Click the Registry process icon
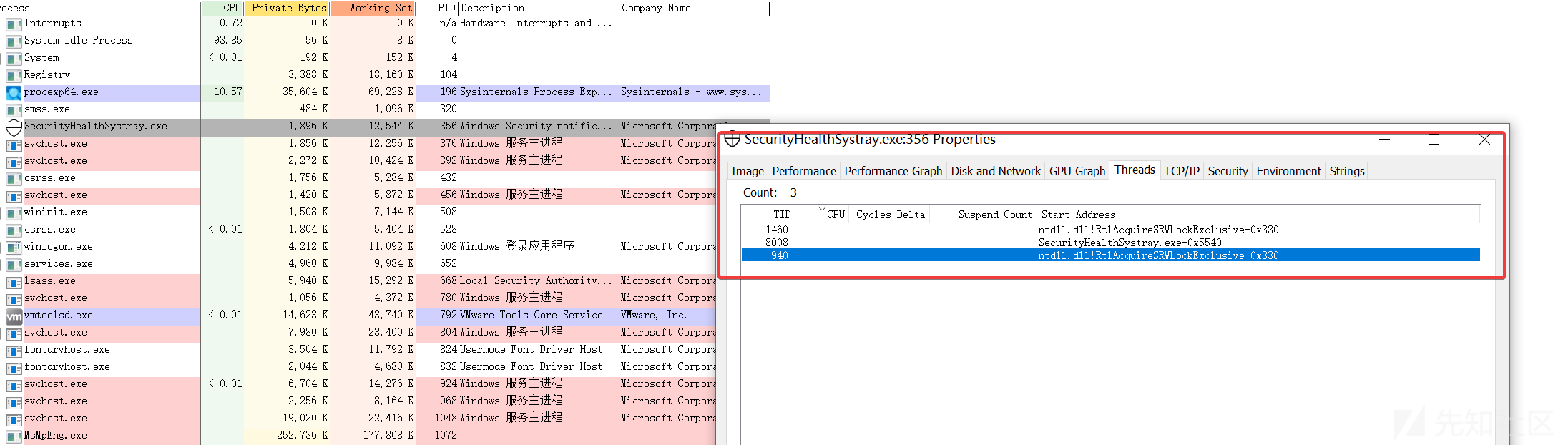 (x=14, y=76)
